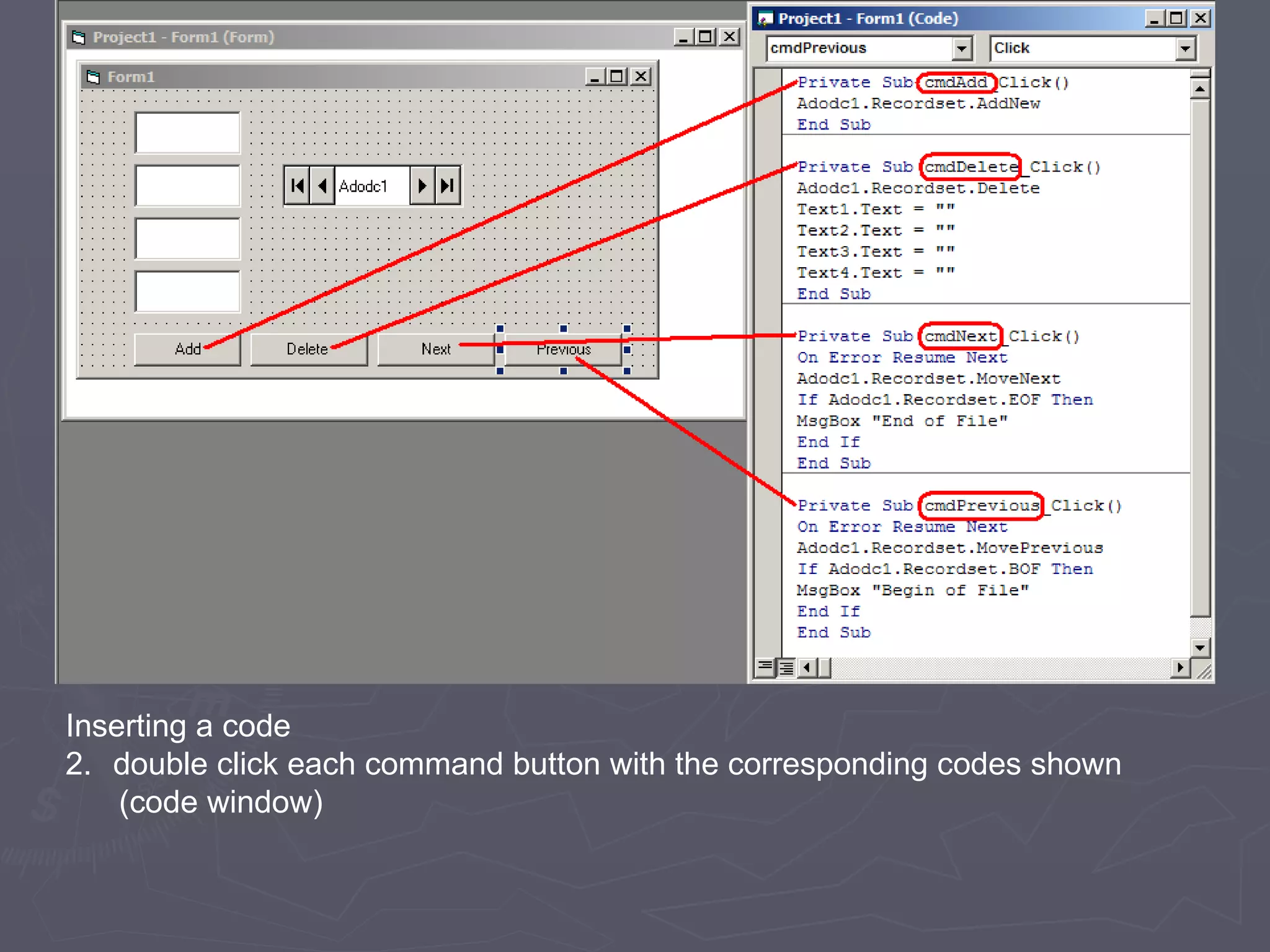Image resolution: width=1270 pixels, height=952 pixels.
Task: Click the Project1 - Form1 (Form) title icon
Action: 79,38
